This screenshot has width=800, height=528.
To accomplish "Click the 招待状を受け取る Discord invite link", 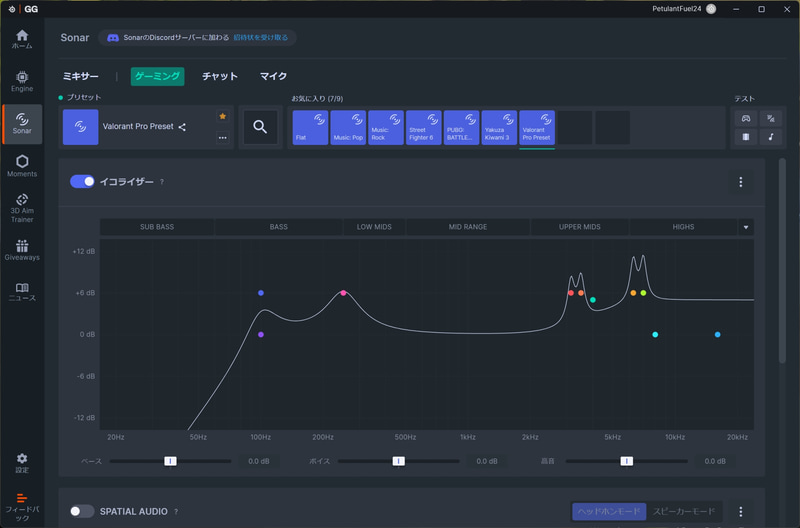I will point(261,37).
